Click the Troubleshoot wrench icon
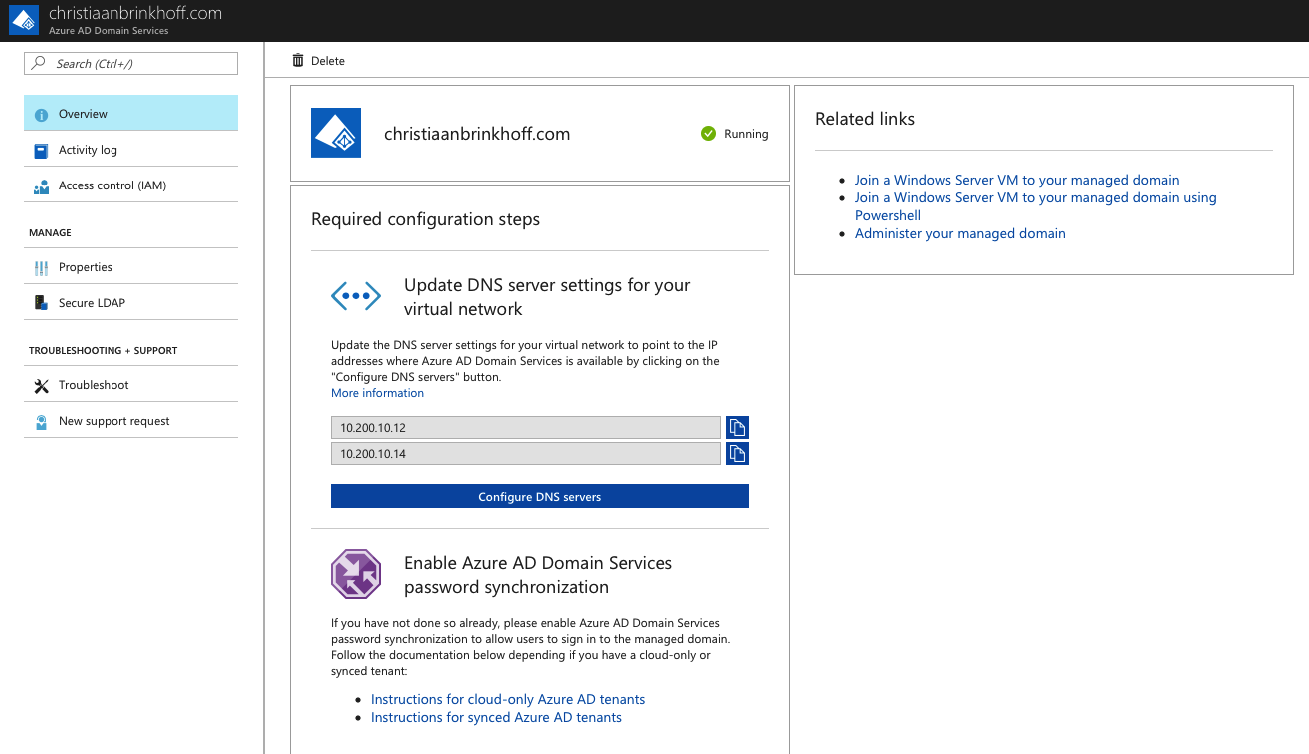The image size is (1309, 754). point(41,386)
